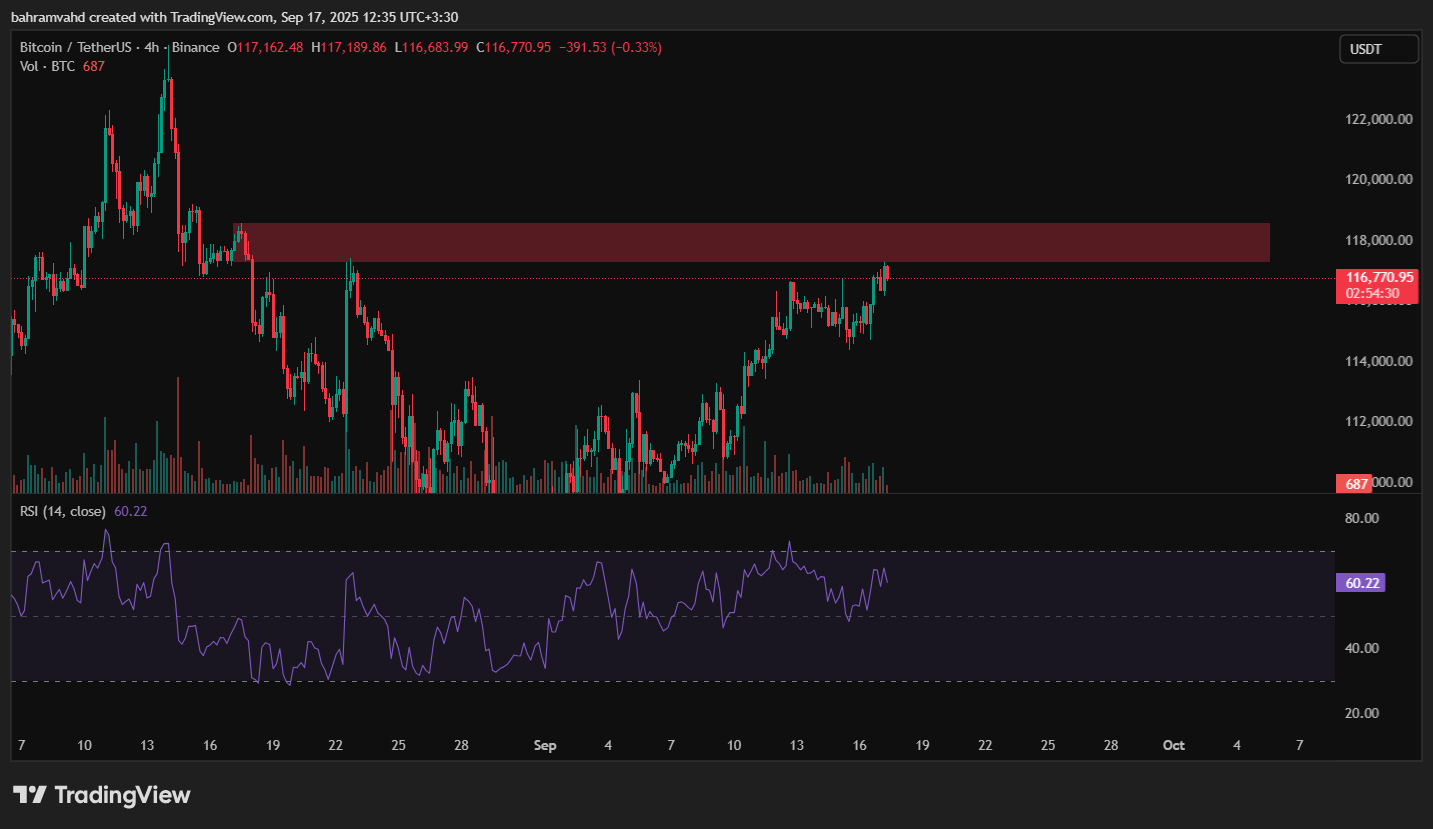Click the TradingView logo icon
The width and height of the screenshot is (1433, 829).
[x=29, y=795]
